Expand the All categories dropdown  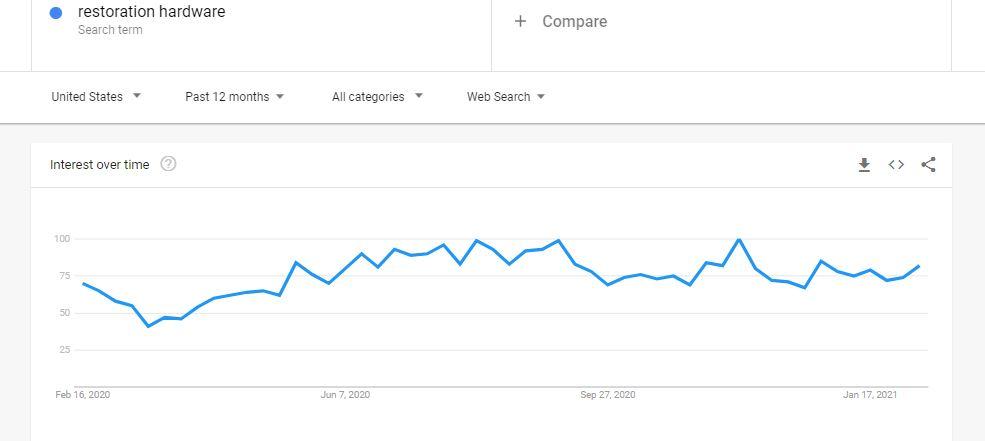point(378,97)
